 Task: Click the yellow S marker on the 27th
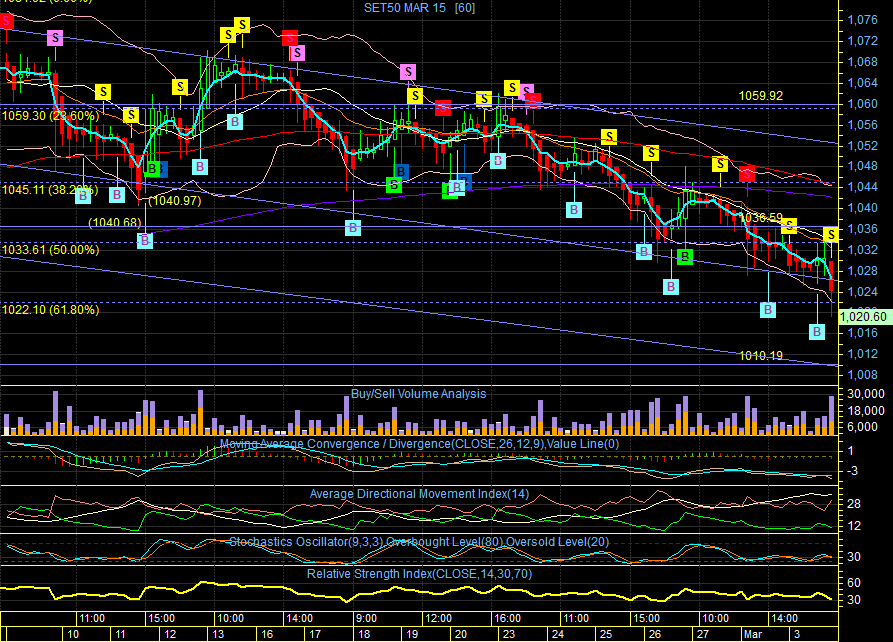tap(720, 165)
